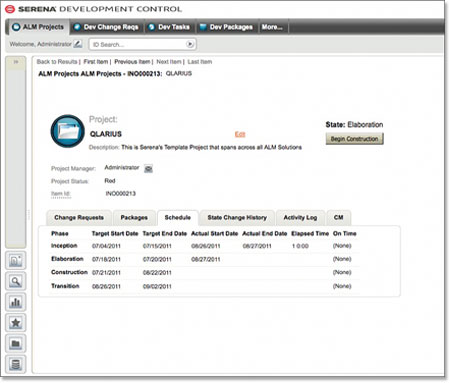Switch to the CM tab
Screen dimensions: 450x383
(x=339, y=218)
